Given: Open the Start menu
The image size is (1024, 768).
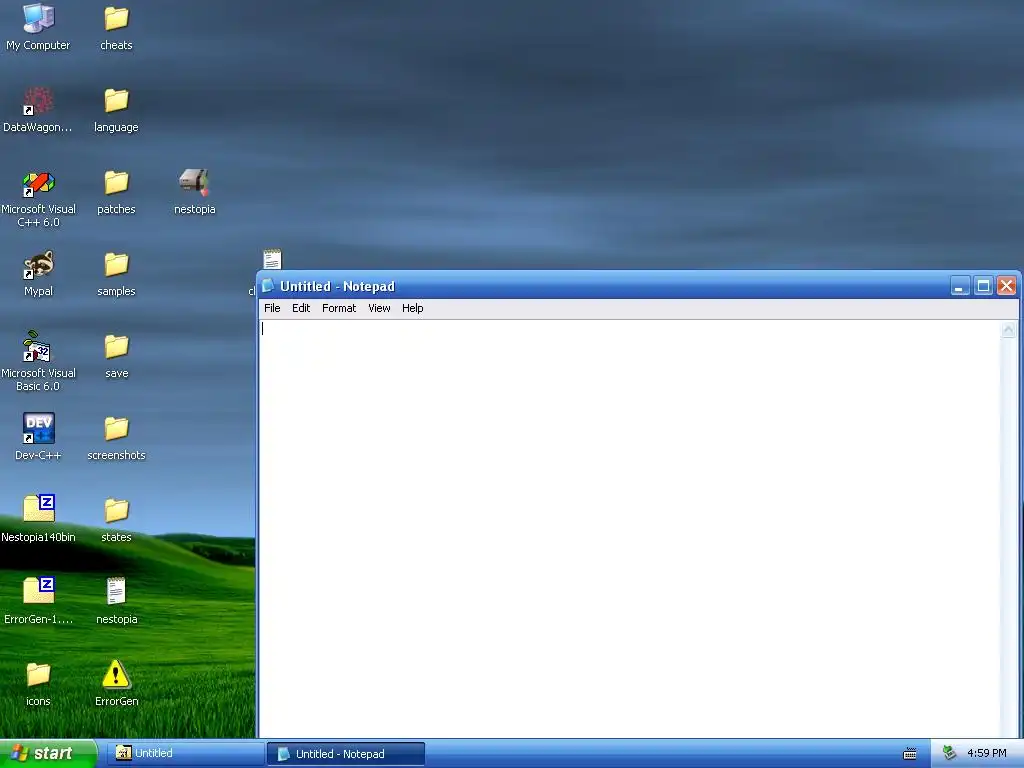Looking at the screenshot, I should coord(49,753).
